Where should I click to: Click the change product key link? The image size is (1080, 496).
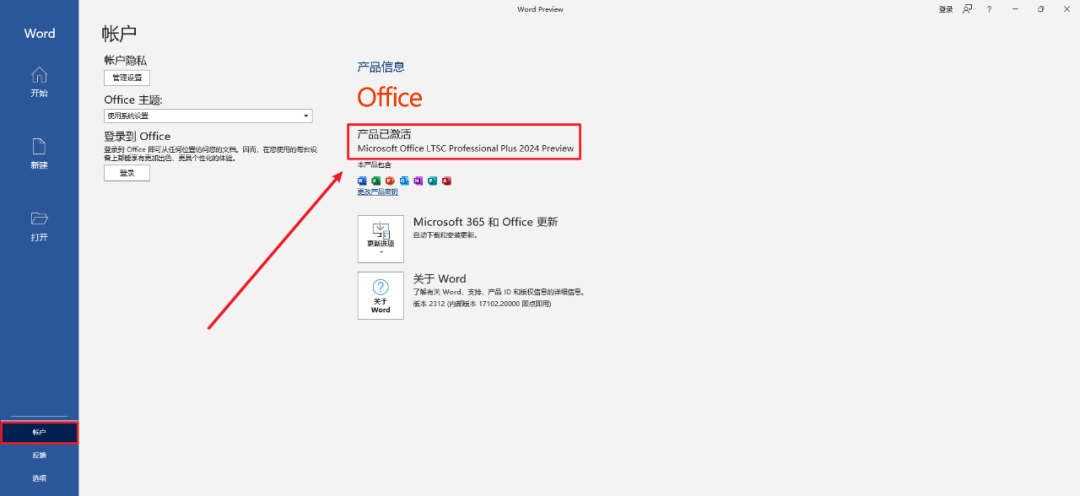378,192
